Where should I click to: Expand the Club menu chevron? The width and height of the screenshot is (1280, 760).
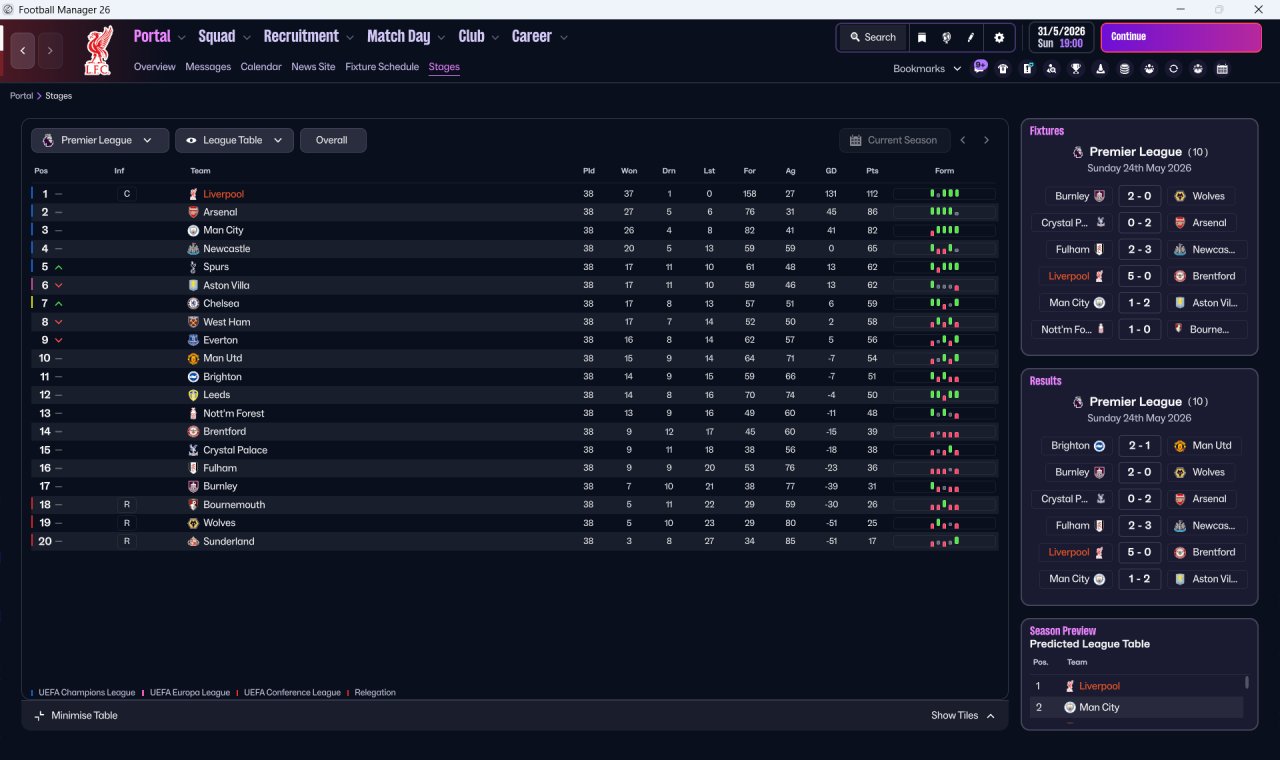tap(495, 37)
